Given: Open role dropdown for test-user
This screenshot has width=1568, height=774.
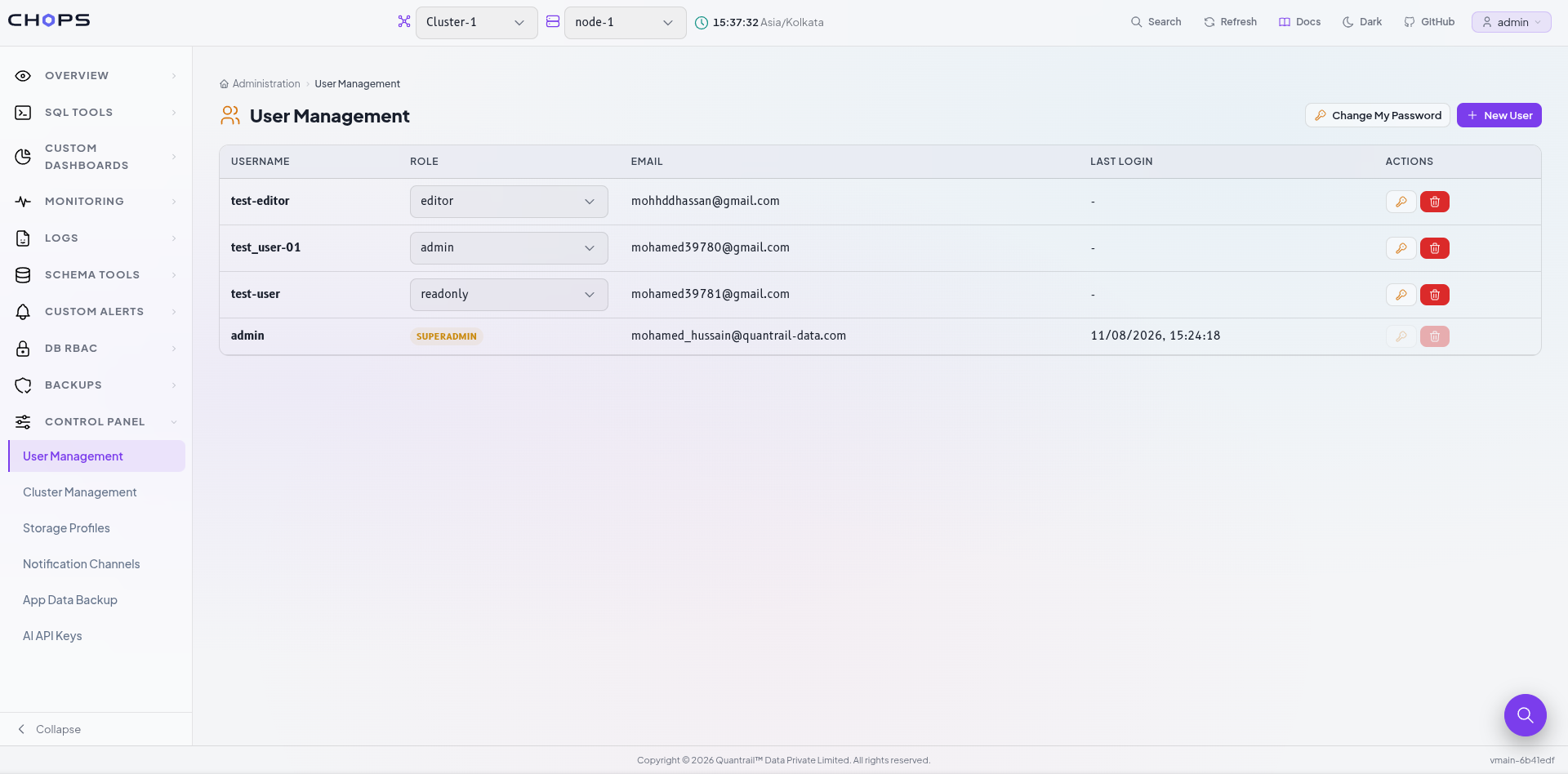Looking at the screenshot, I should coord(509,295).
